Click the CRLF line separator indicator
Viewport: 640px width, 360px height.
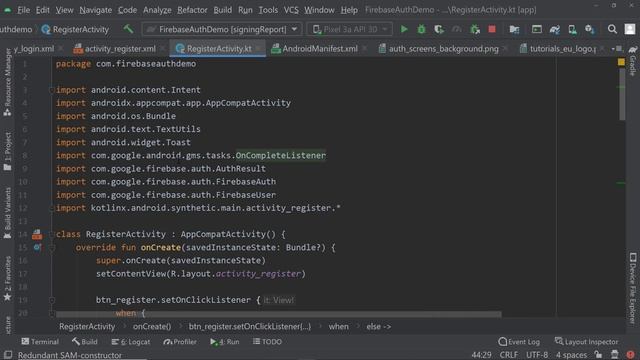coord(509,355)
